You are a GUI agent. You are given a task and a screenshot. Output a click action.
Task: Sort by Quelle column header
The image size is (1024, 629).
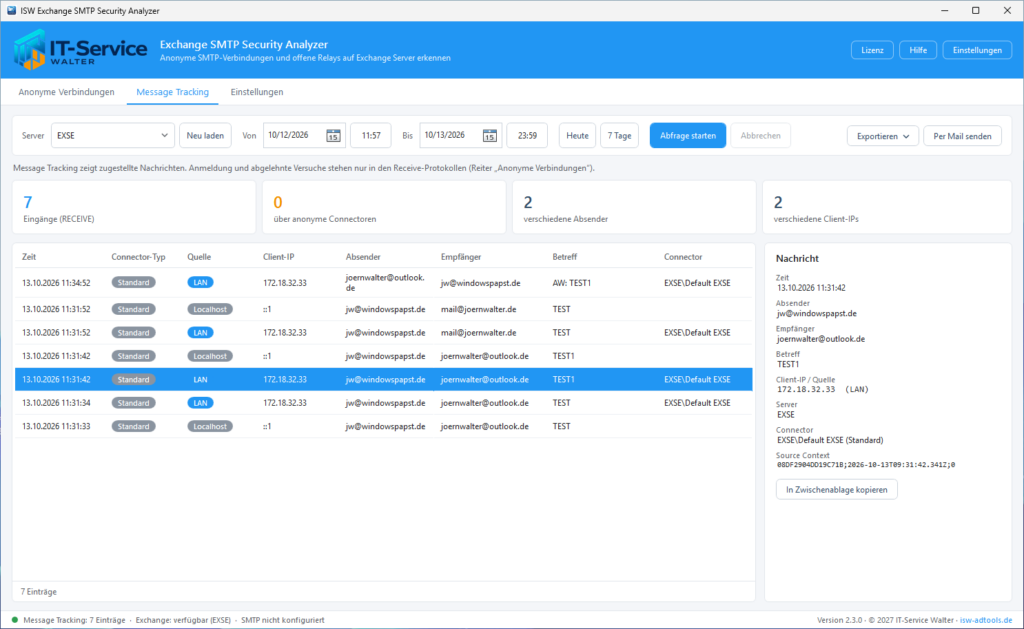[199, 257]
